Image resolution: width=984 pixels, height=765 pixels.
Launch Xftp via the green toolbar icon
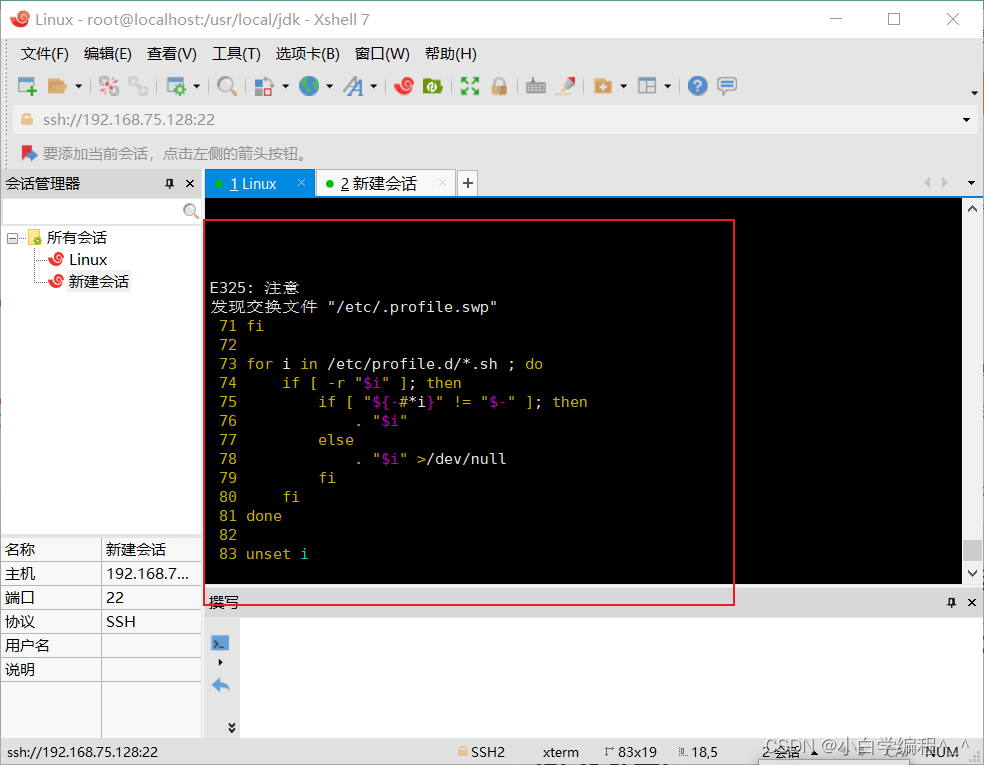(432, 86)
